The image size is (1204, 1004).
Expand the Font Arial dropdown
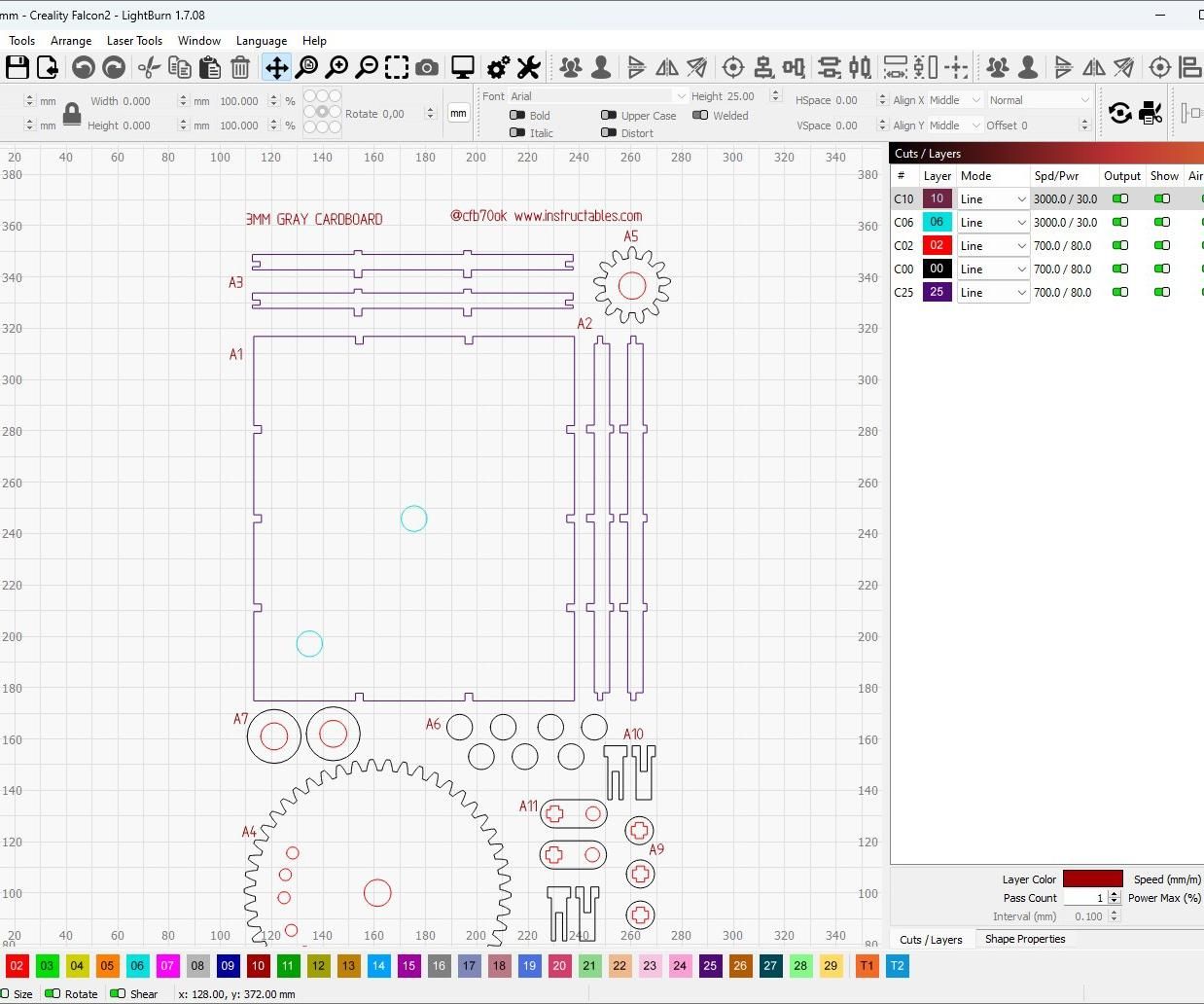pos(598,95)
